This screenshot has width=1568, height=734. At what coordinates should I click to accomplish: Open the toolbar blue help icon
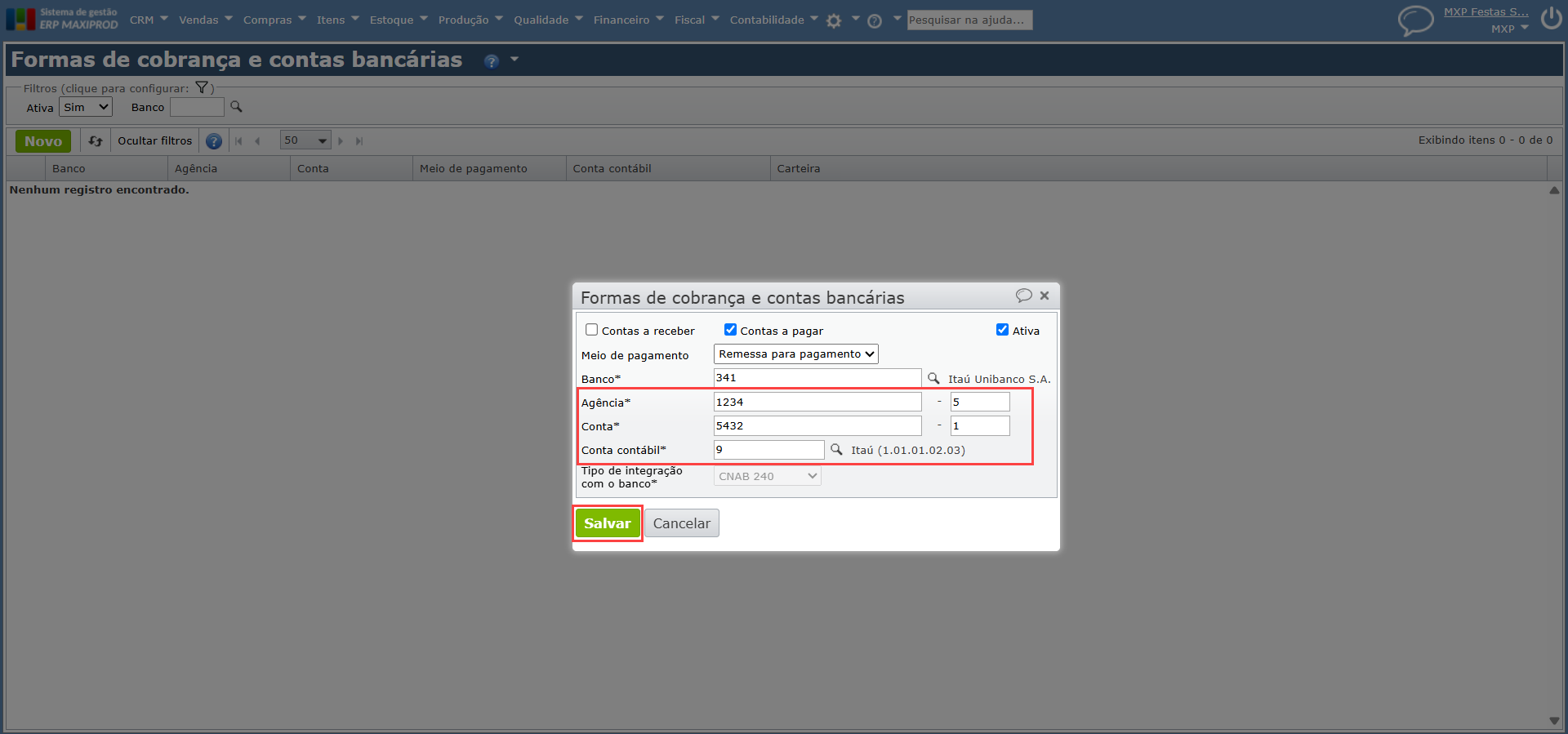(x=214, y=141)
